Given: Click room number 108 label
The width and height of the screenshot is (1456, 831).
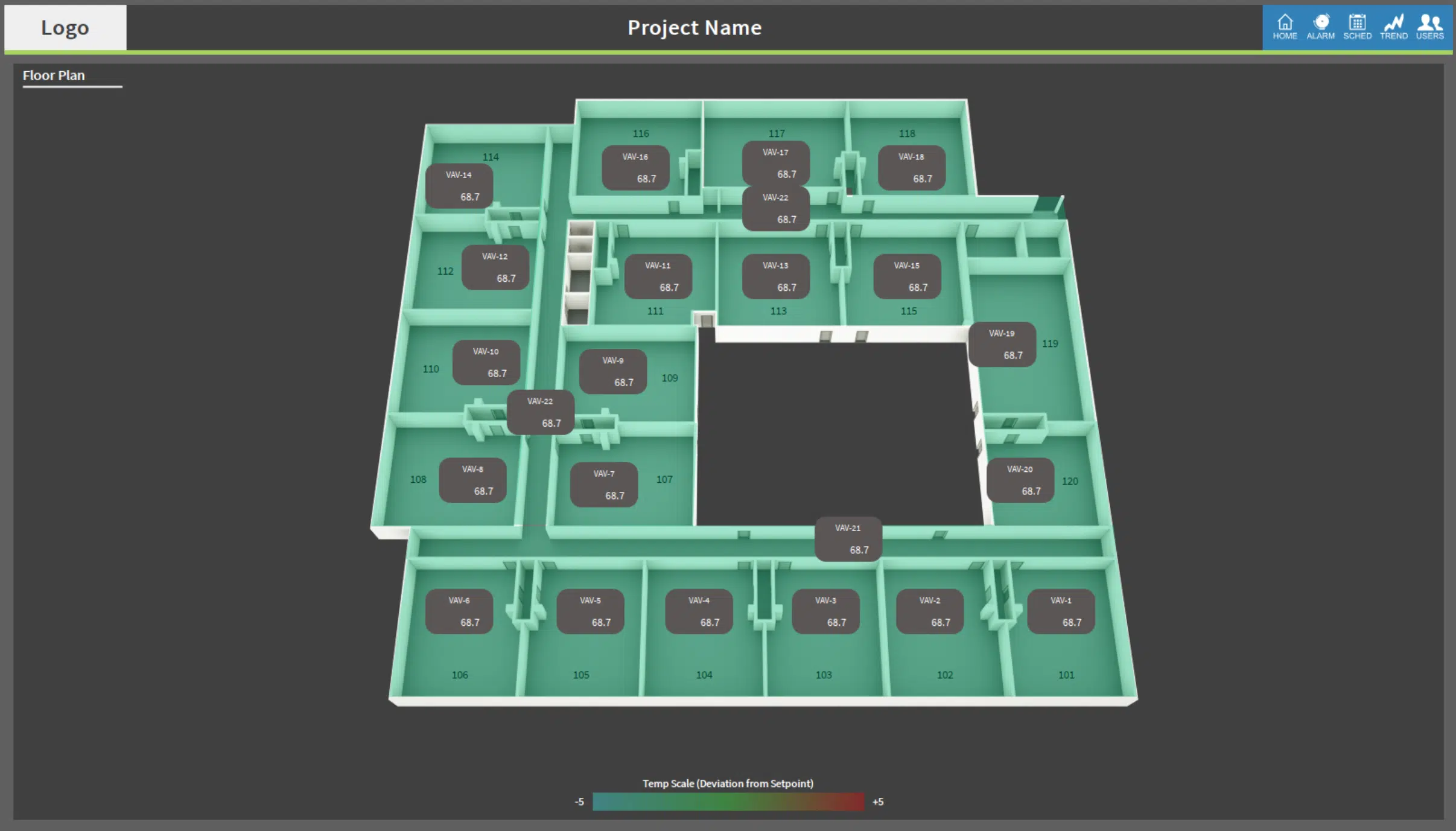Looking at the screenshot, I should click(418, 479).
